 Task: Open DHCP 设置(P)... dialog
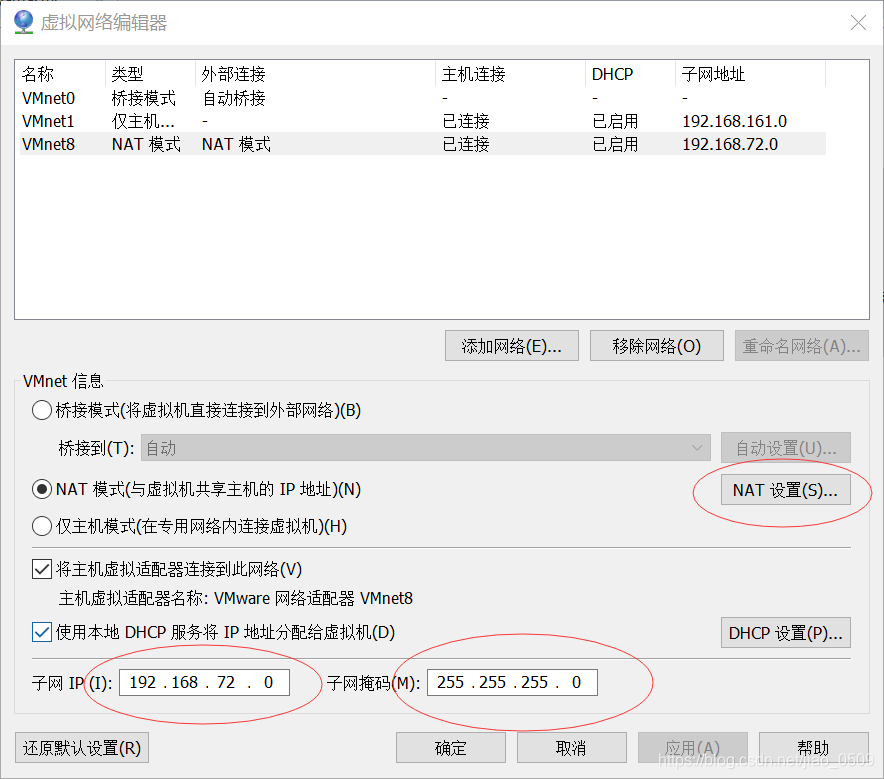(786, 633)
